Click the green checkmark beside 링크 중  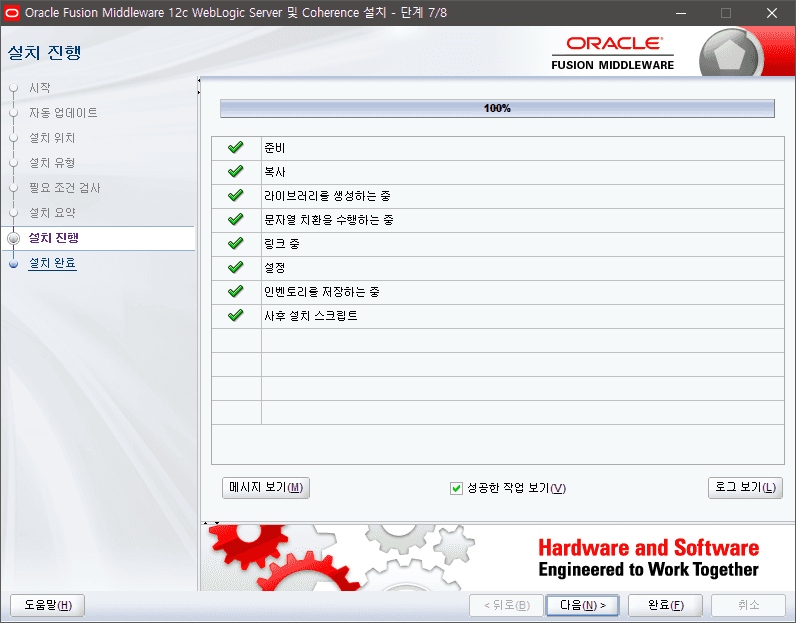(236, 244)
